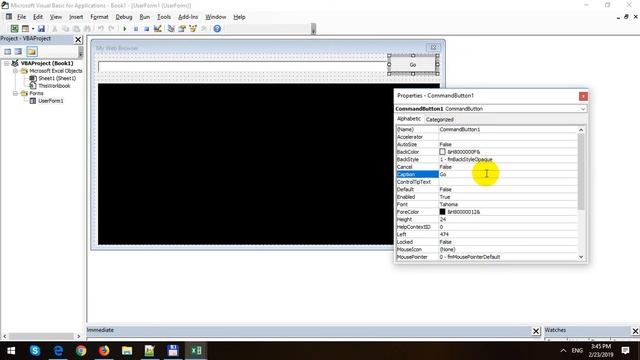Click the Reset (stop) toolbar icon
The image size is (640, 360).
click(147, 29)
